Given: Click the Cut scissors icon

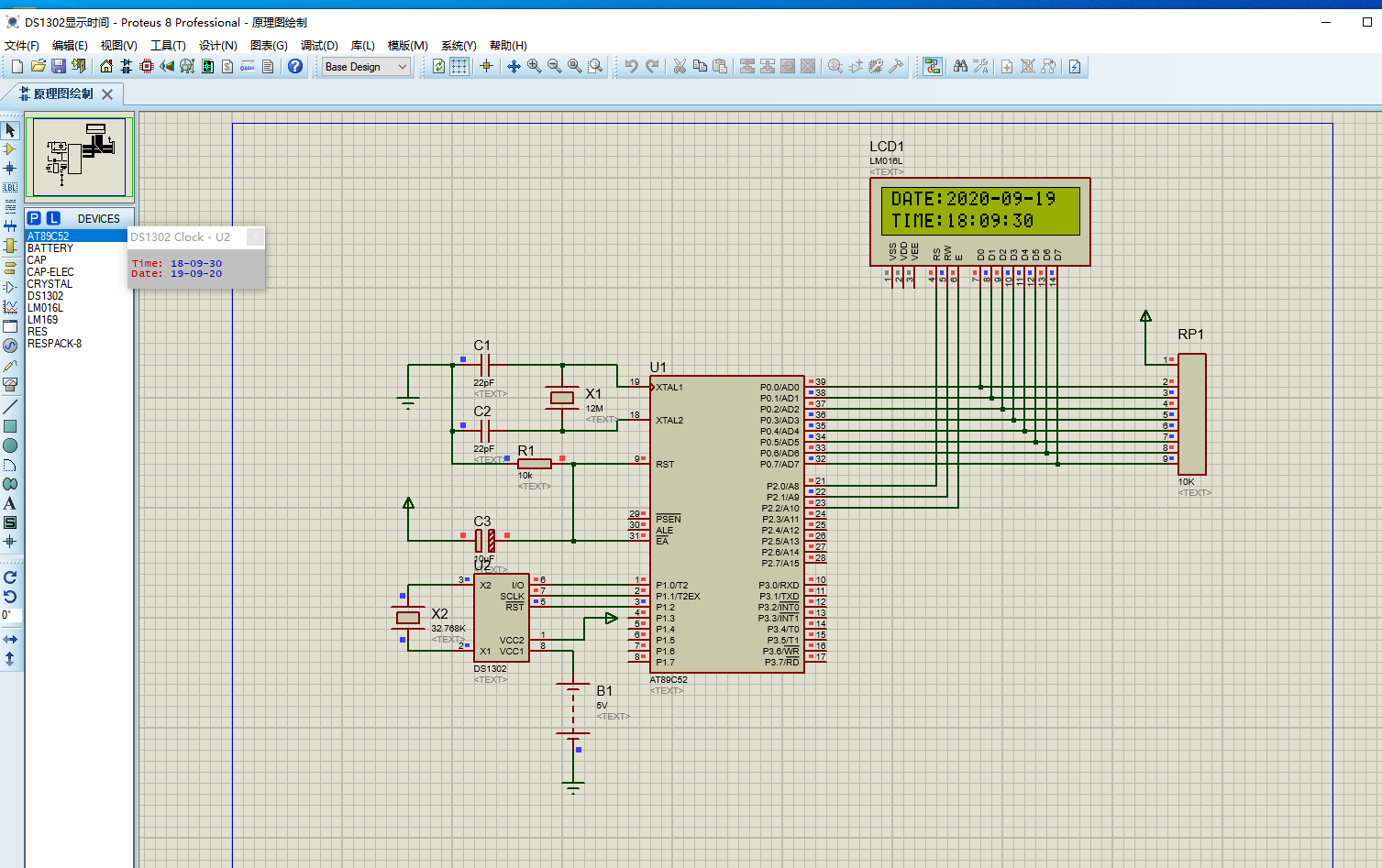Looking at the screenshot, I should [x=680, y=66].
